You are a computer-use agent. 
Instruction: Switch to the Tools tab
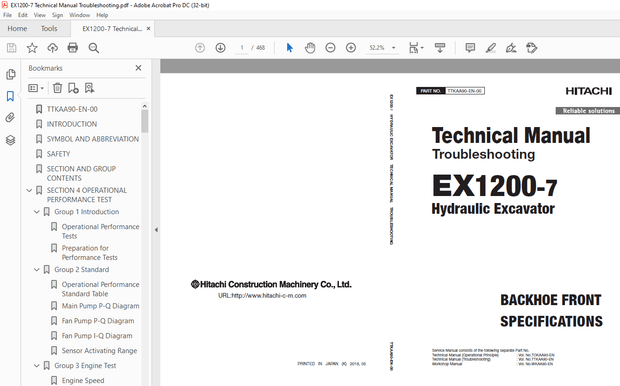(49, 28)
